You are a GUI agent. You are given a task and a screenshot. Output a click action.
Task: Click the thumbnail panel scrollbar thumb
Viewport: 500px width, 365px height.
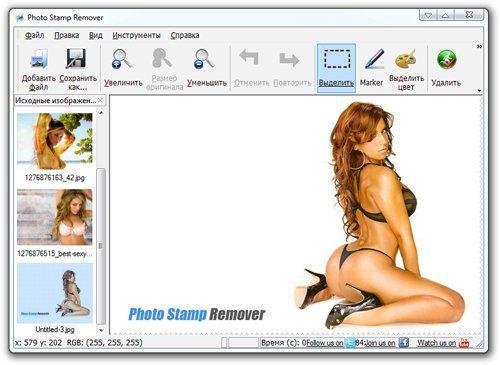(101, 246)
